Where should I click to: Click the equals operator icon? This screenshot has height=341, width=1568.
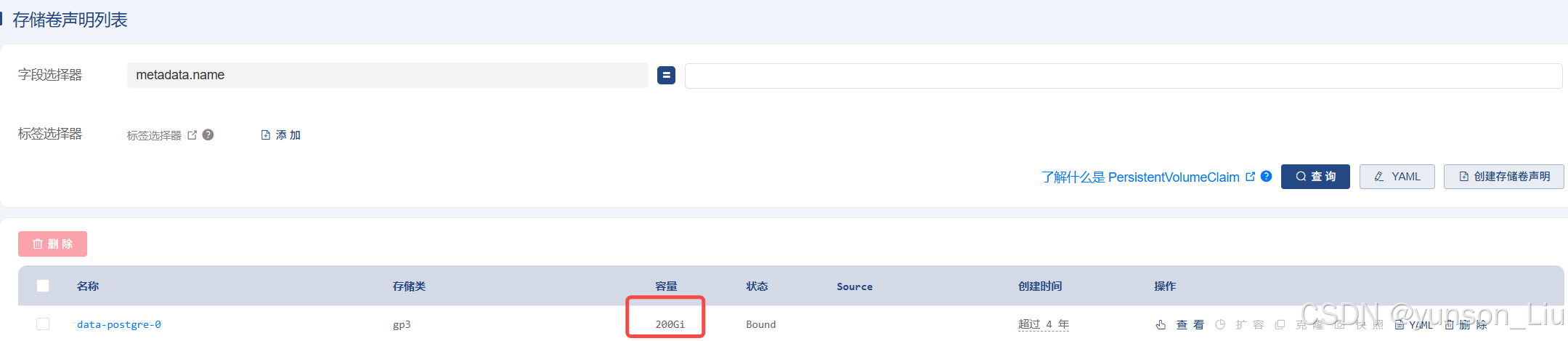[x=666, y=75]
